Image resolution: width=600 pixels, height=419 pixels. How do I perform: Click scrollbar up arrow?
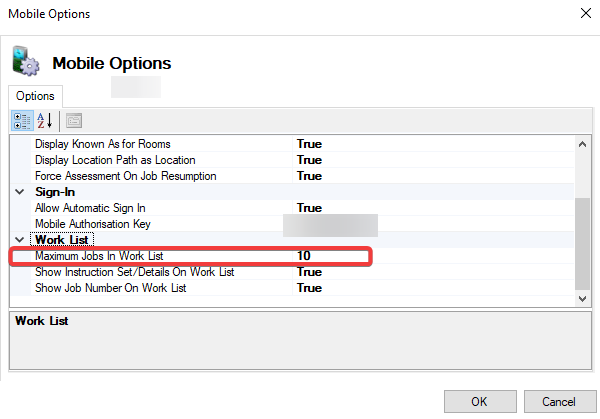[x=583, y=144]
